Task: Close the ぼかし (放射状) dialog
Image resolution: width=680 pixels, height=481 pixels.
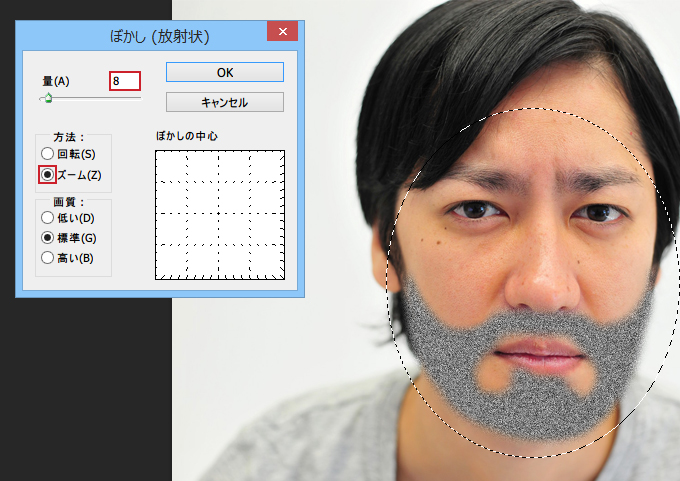Action: (x=282, y=31)
